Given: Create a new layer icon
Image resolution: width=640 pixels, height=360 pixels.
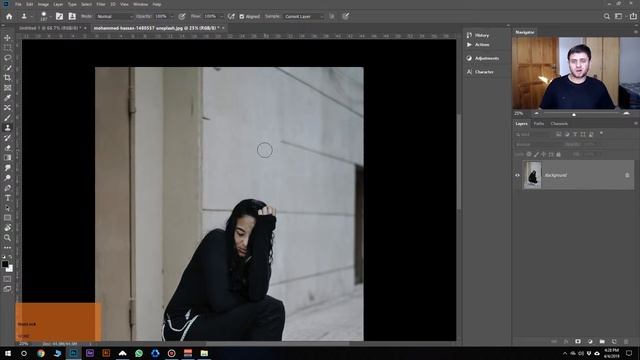Looking at the screenshot, I should click(614, 341).
